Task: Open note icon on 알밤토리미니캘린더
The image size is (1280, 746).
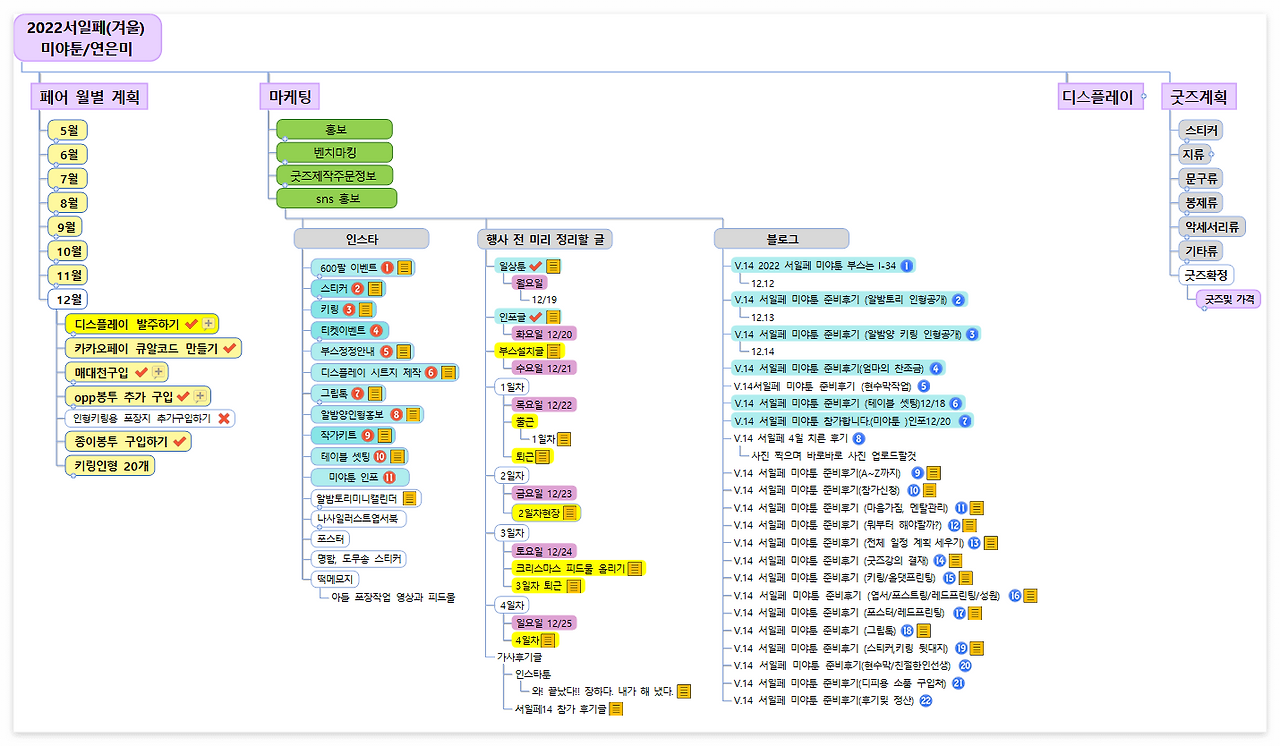Action: pyautogui.click(x=411, y=498)
